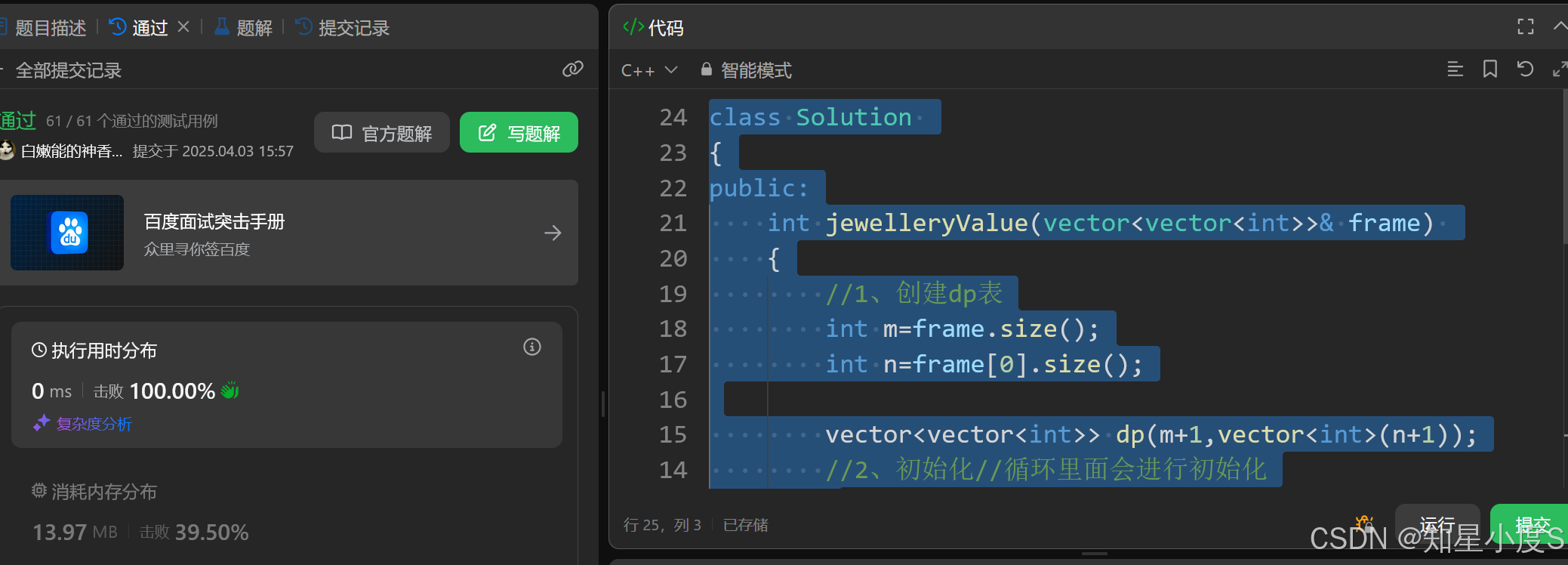The height and width of the screenshot is (565, 1568).
Task: Click the fullscreen icon in code panel
Action: click(1525, 27)
